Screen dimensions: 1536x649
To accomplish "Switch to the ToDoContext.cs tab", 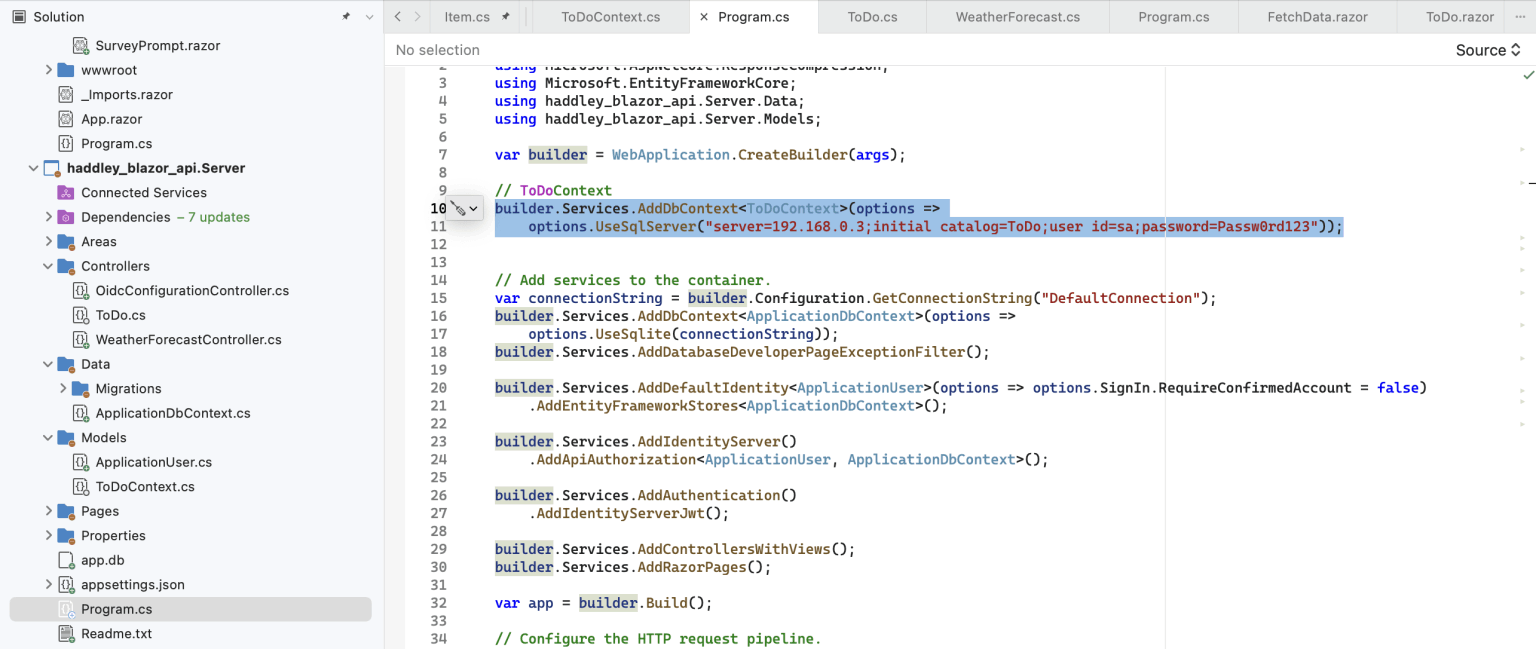I will (611, 17).
